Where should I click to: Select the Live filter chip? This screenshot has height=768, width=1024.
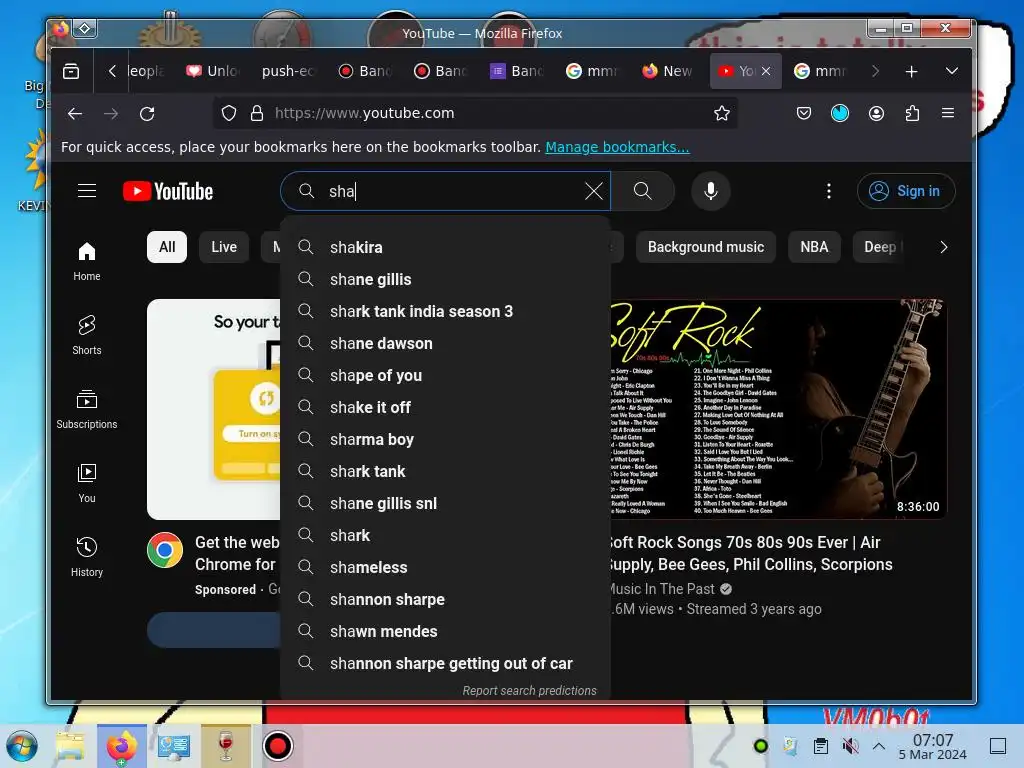coord(224,247)
